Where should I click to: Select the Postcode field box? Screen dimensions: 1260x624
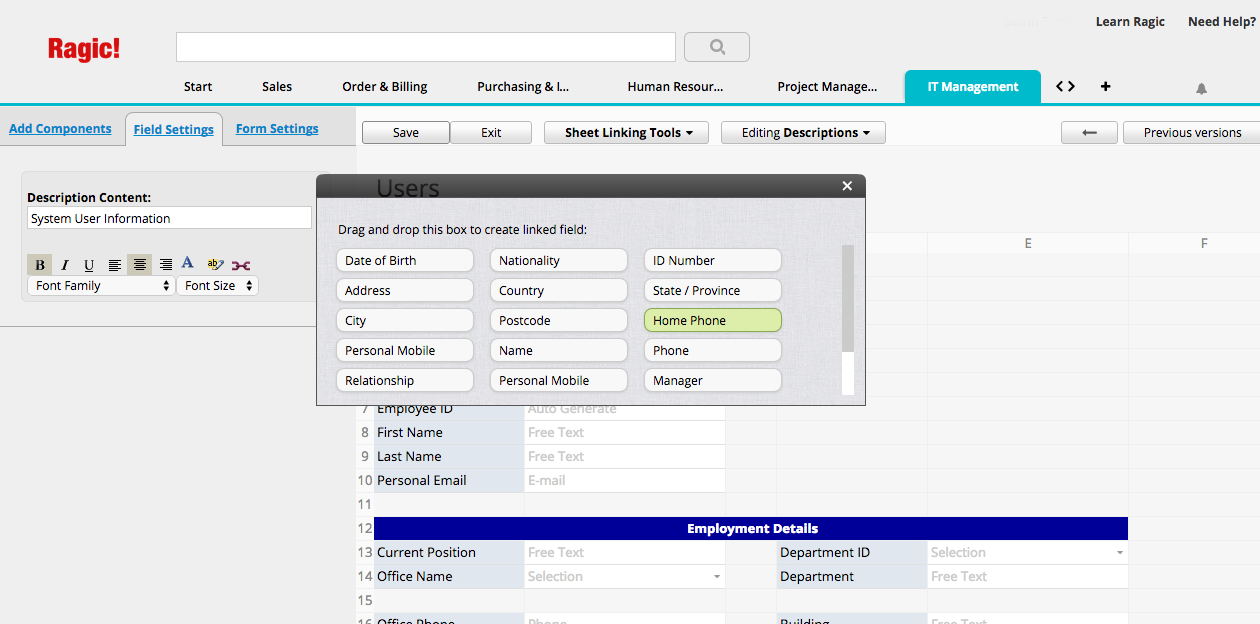(559, 321)
